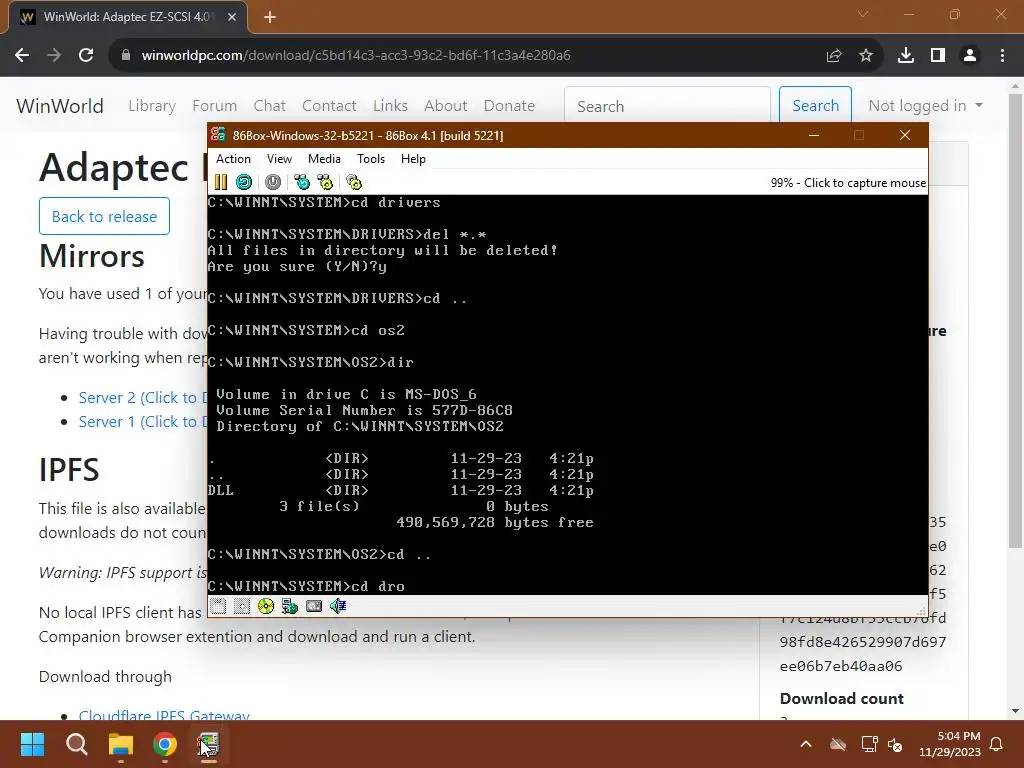1024x768 pixels.
Task: Select the WinWorld Adaptec EZ-SCSI tab
Action: click(128, 17)
